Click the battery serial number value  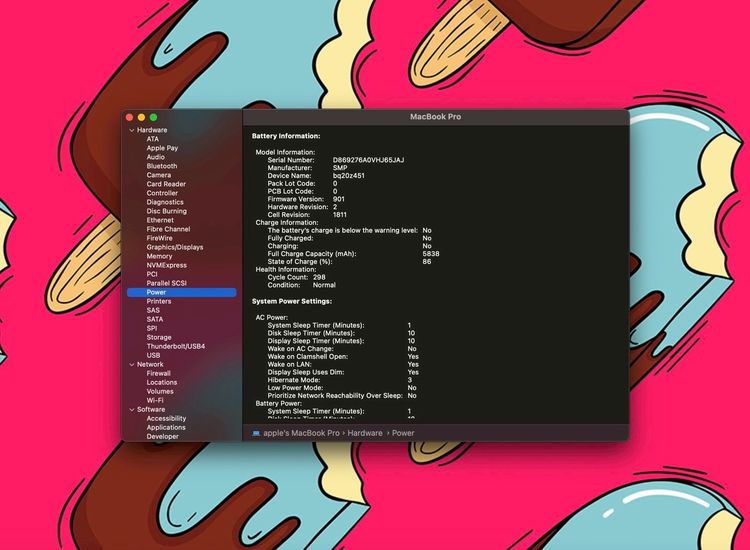point(368,160)
